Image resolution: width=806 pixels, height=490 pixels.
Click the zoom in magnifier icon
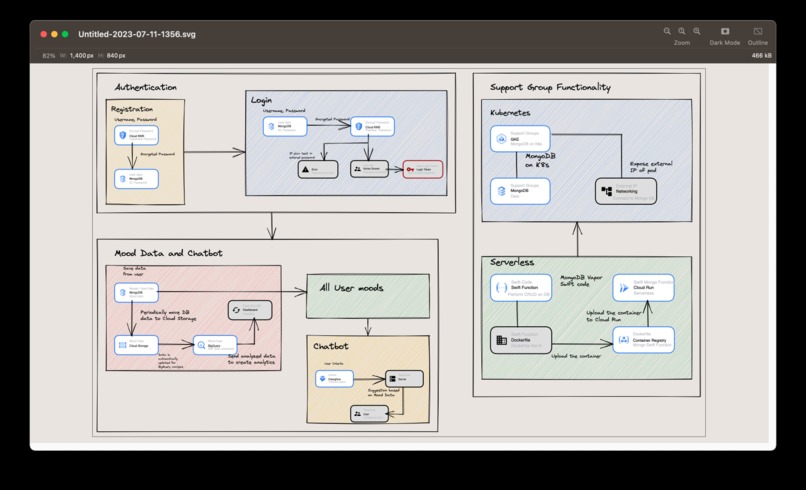(x=697, y=31)
